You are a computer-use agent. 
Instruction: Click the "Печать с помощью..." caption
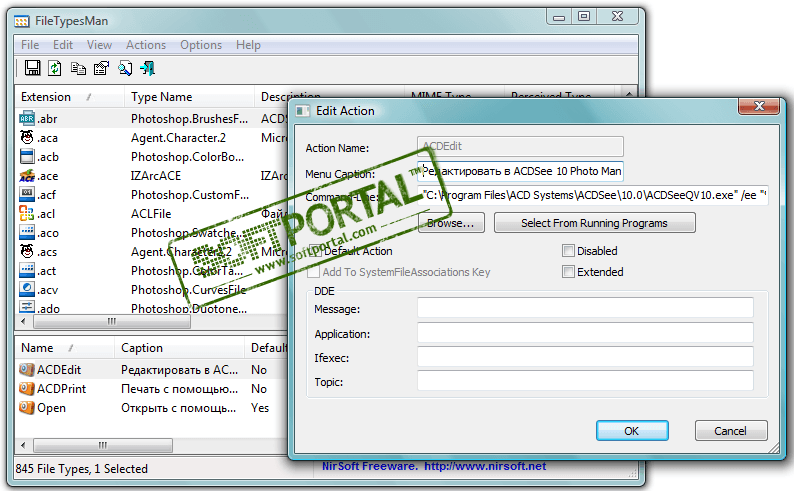(x=179, y=389)
